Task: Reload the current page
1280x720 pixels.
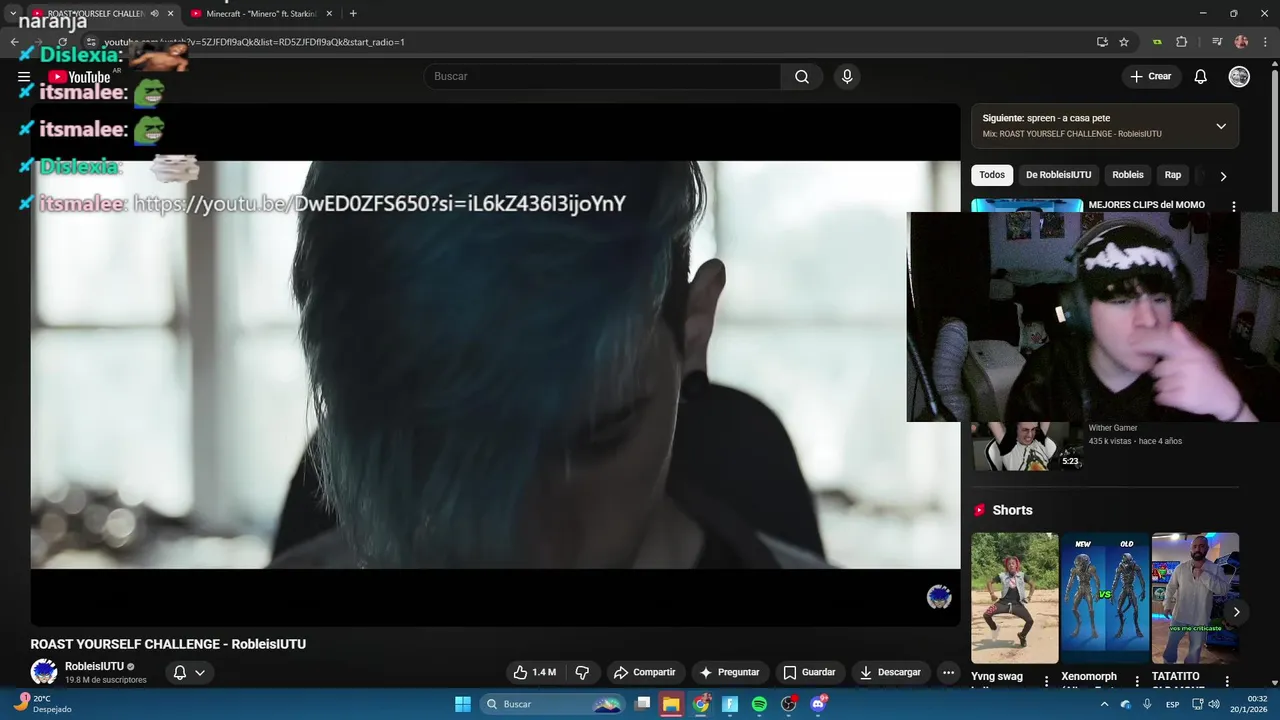Action: [x=62, y=42]
